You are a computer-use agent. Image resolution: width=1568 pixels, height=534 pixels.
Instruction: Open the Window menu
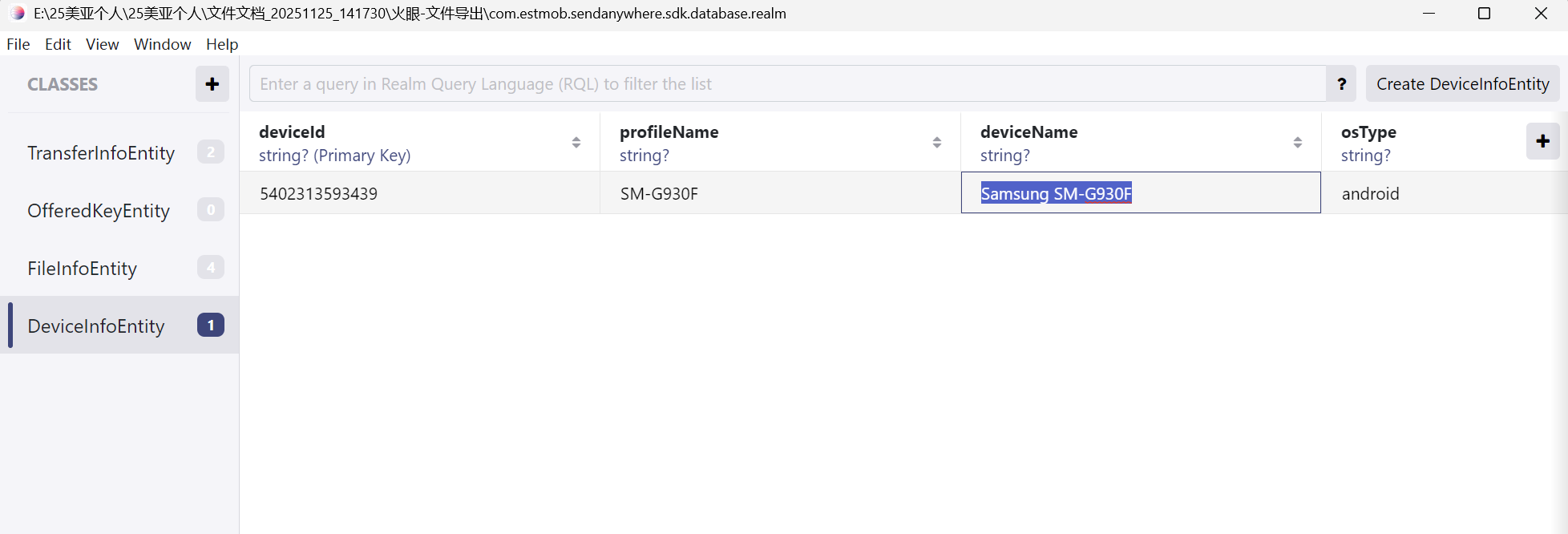(x=163, y=44)
